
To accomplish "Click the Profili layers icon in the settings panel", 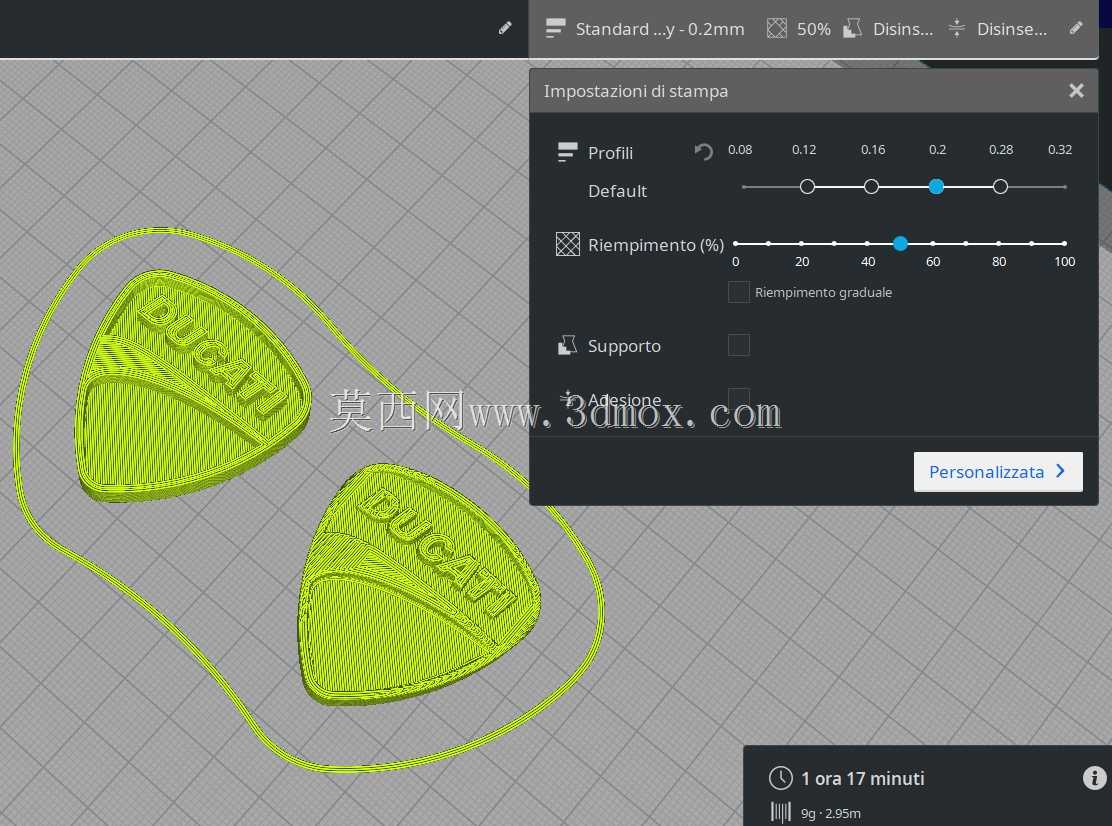I will (x=567, y=152).
